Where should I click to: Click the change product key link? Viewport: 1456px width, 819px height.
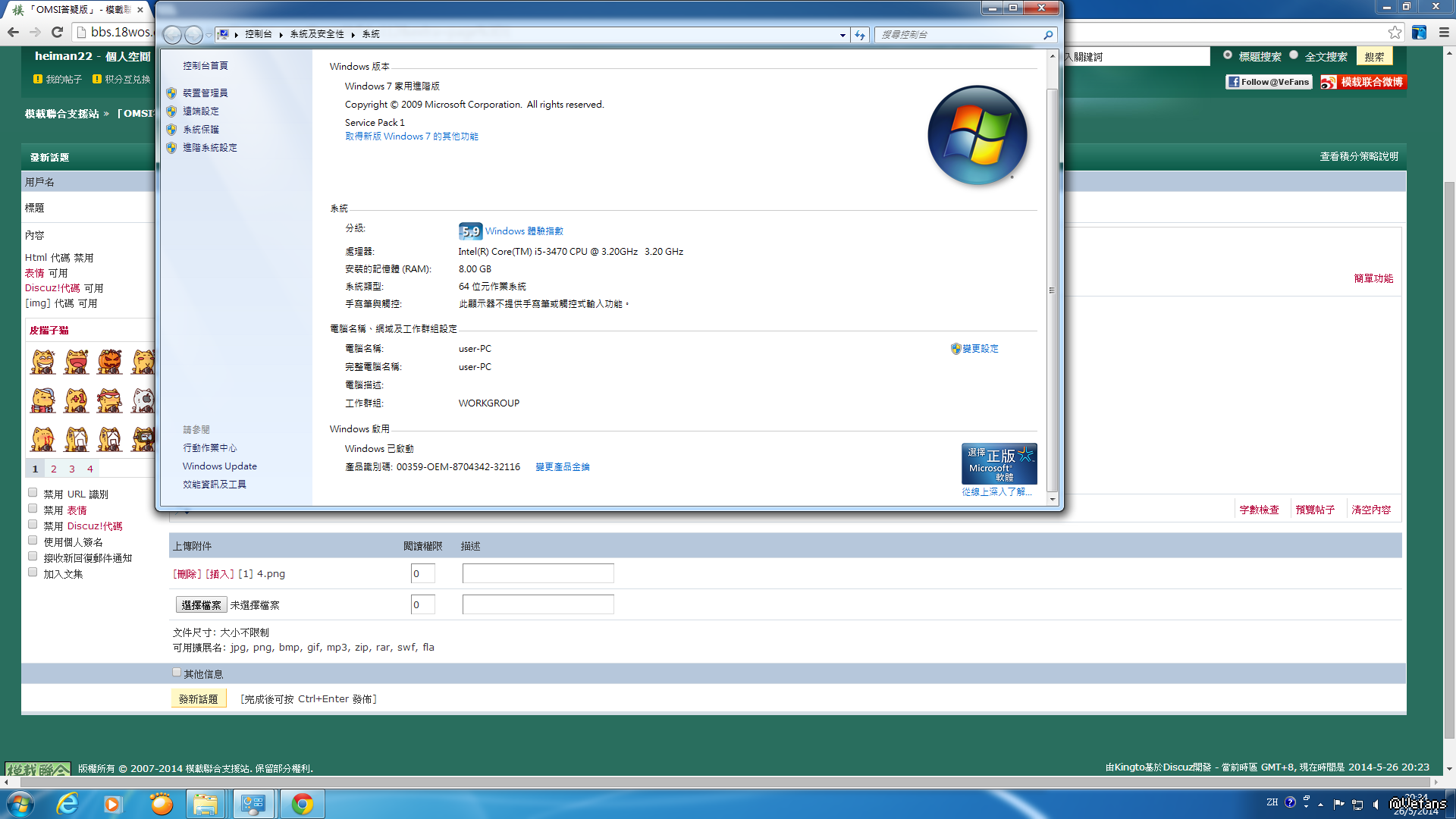562,467
